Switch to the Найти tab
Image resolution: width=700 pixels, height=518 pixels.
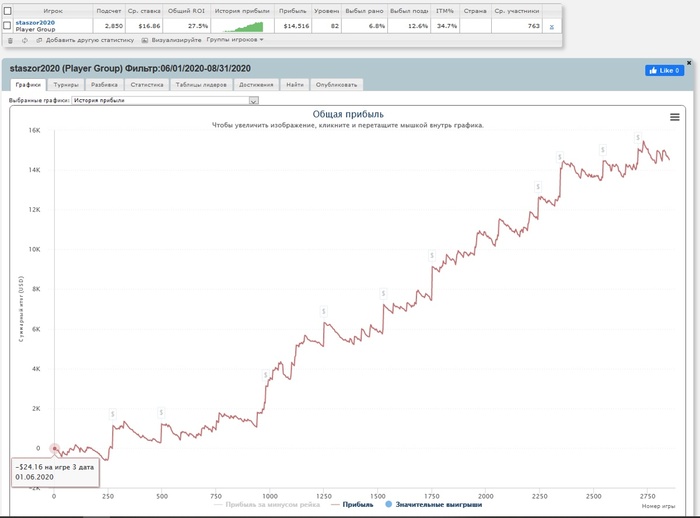tap(295, 84)
